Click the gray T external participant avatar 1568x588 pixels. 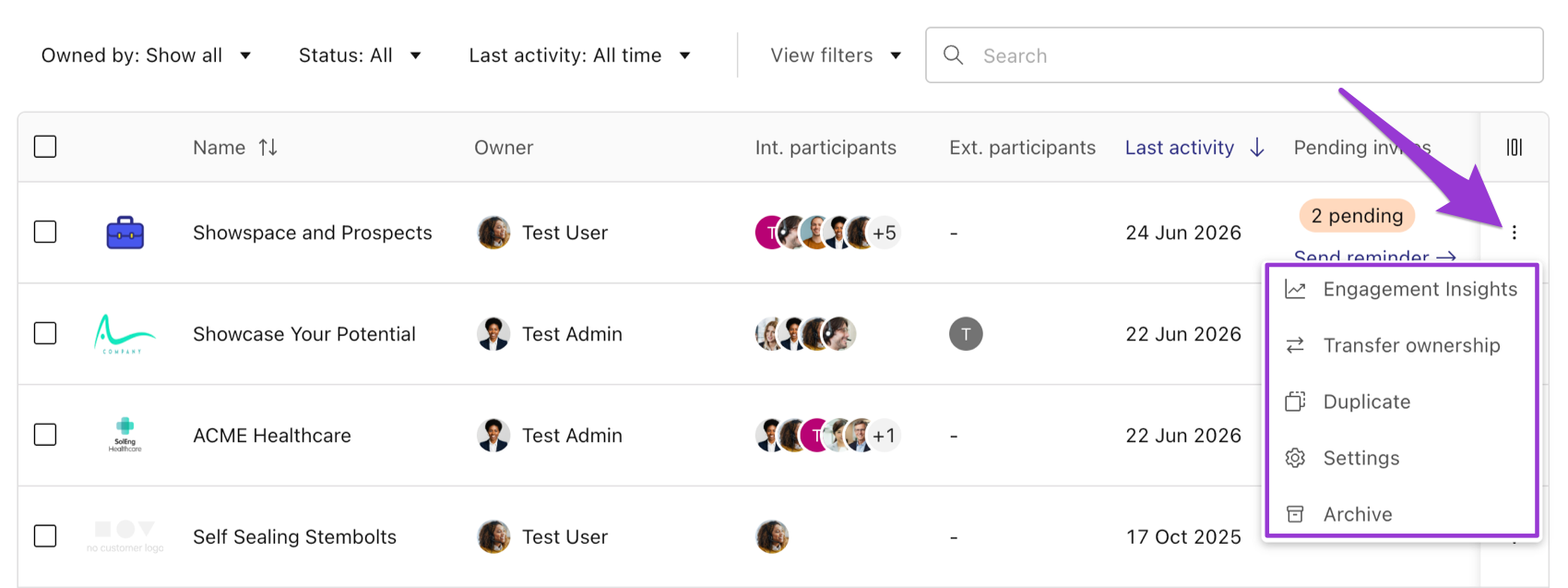tap(966, 333)
